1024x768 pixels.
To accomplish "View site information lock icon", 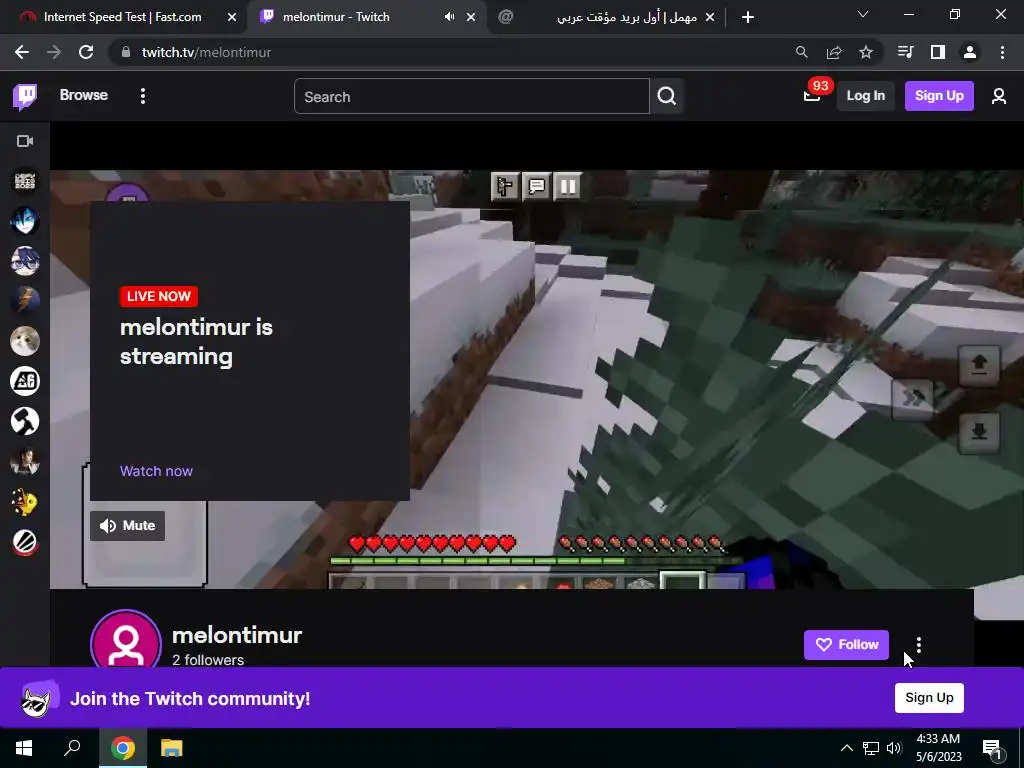I will (x=125, y=52).
